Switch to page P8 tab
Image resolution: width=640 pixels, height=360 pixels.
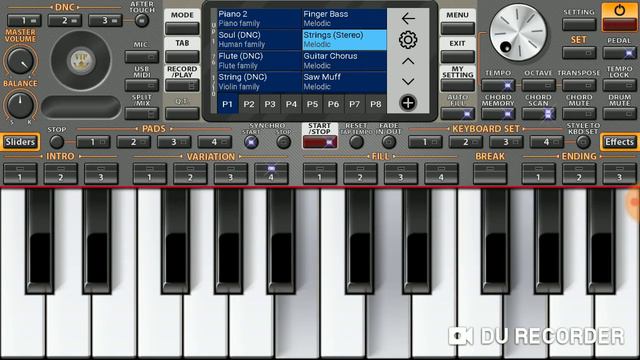[x=376, y=104]
